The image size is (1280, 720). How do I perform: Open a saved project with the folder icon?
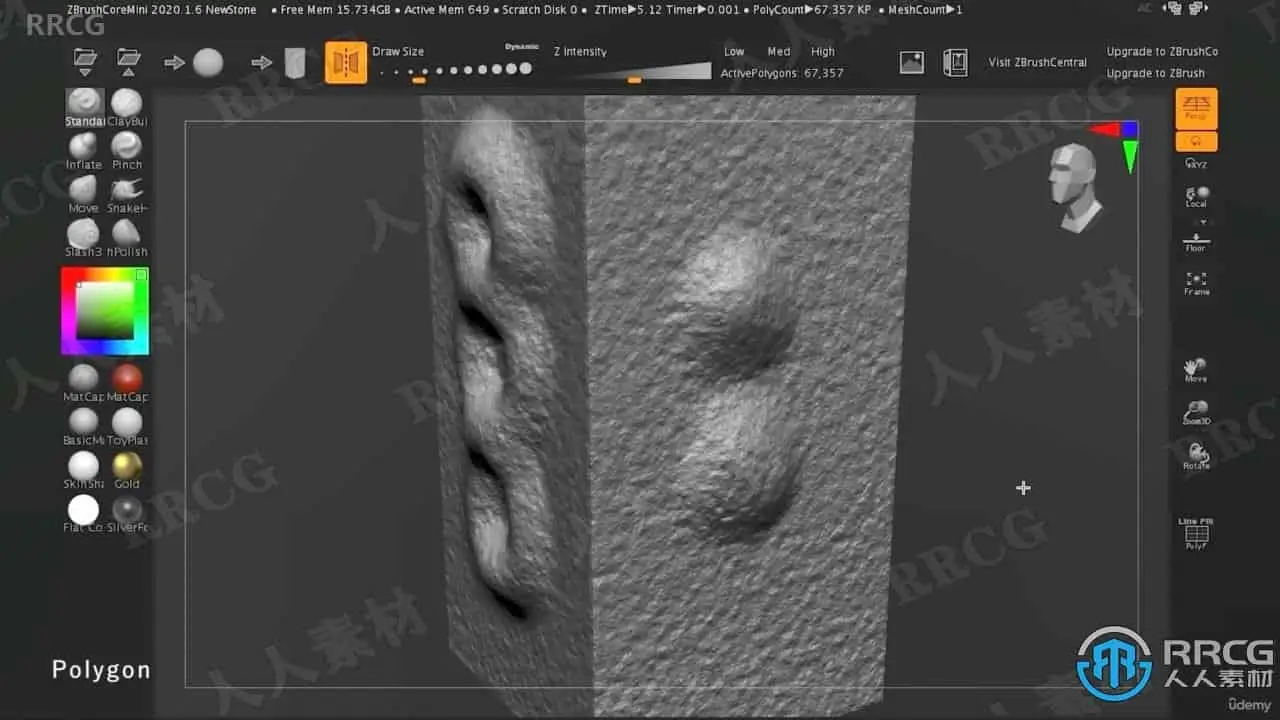click(x=85, y=62)
